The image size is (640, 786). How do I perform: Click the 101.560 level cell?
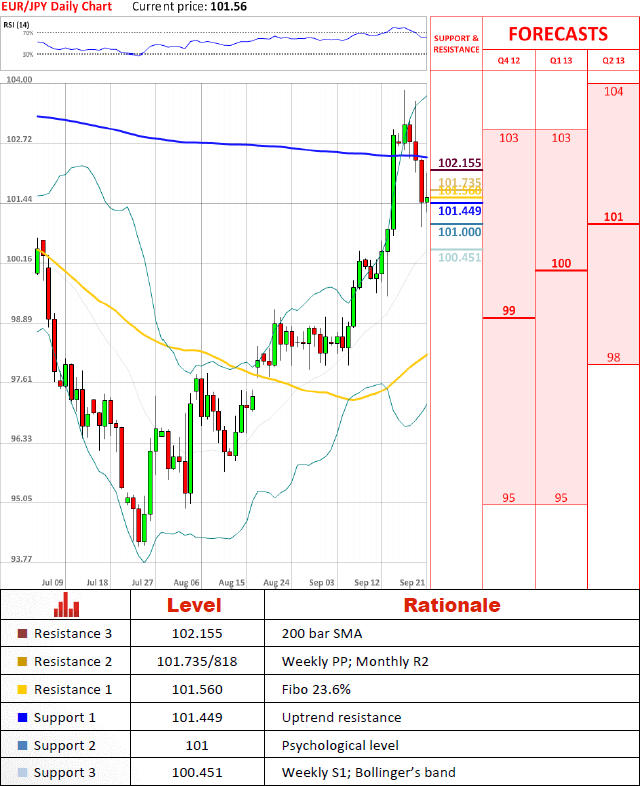point(197,690)
